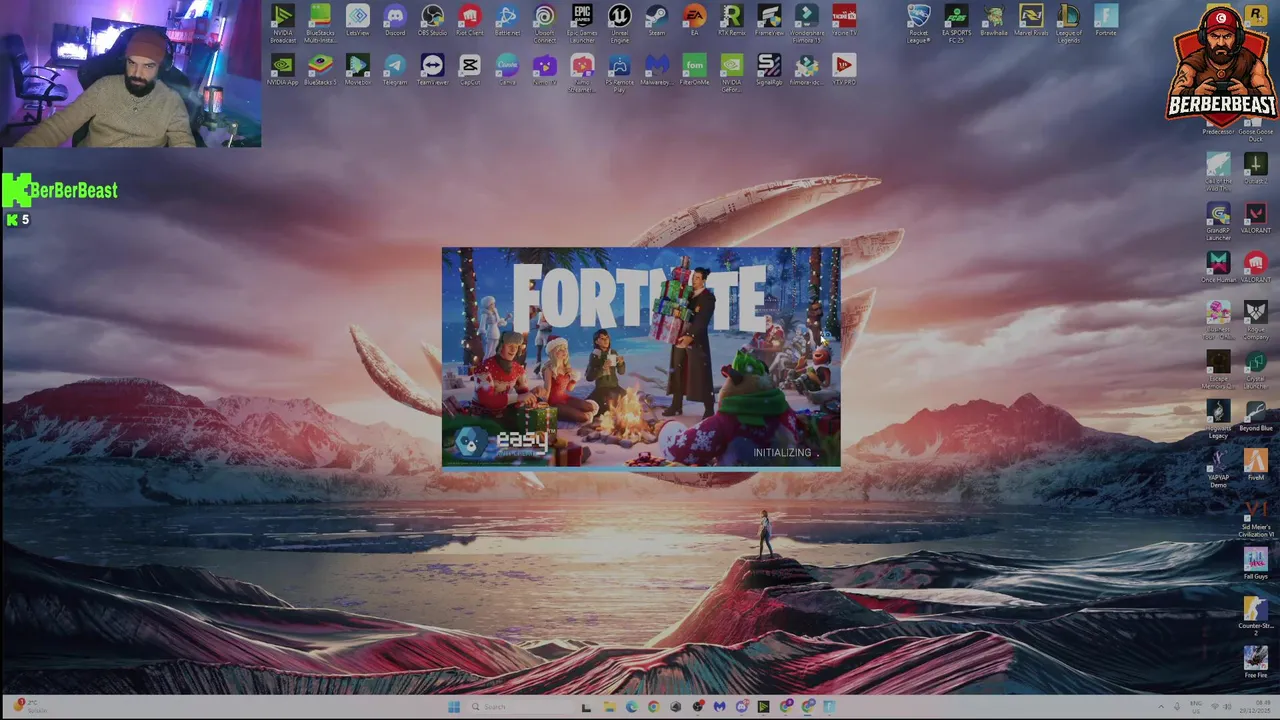Open the Fortnite desktop shortcut
Image resolution: width=1280 pixels, height=720 pixels.
click(1106, 21)
